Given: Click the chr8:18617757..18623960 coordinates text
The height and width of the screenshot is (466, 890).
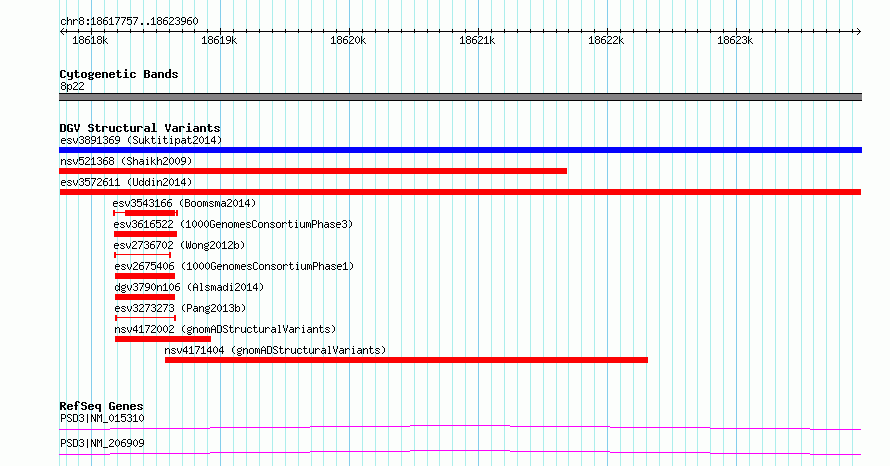Looking at the screenshot, I should 129,22.
